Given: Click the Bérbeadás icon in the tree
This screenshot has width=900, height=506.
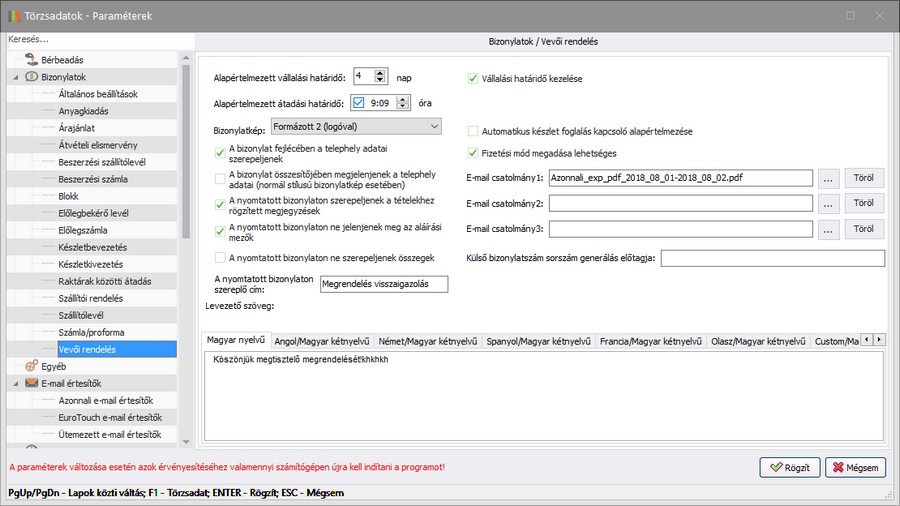Looking at the screenshot, I should pyautogui.click(x=31, y=60).
